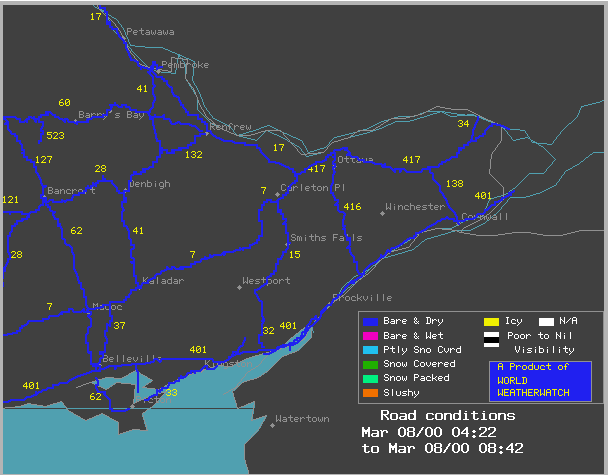This screenshot has height=475, width=608.
Task: Click the cyan Ptly Sno Cvrd swatch
Action: click(x=370, y=350)
